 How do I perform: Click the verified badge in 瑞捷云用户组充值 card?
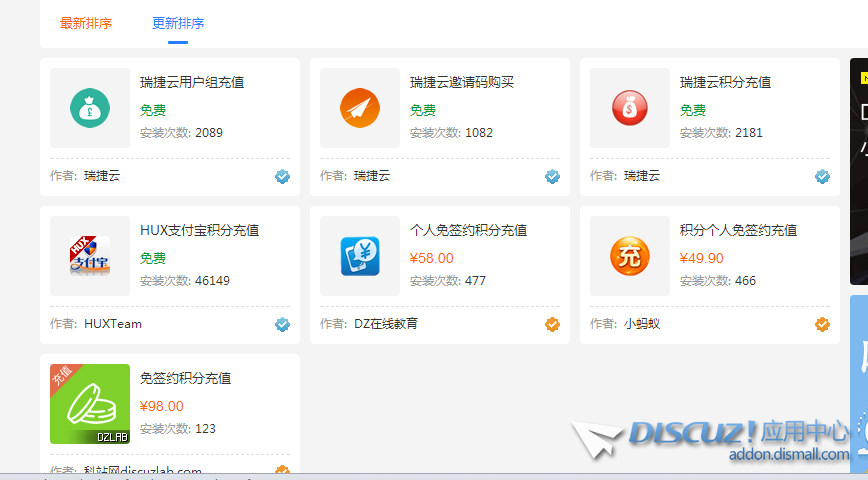point(282,176)
